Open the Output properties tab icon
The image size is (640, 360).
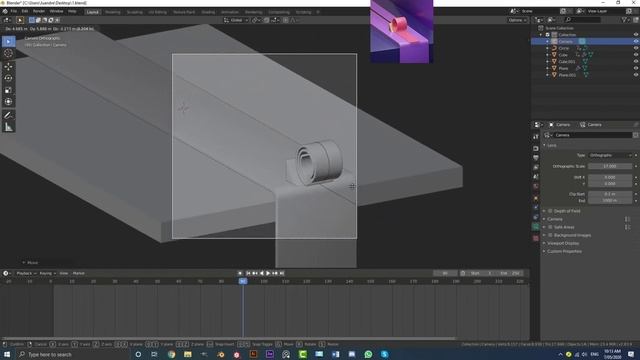(536, 158)
